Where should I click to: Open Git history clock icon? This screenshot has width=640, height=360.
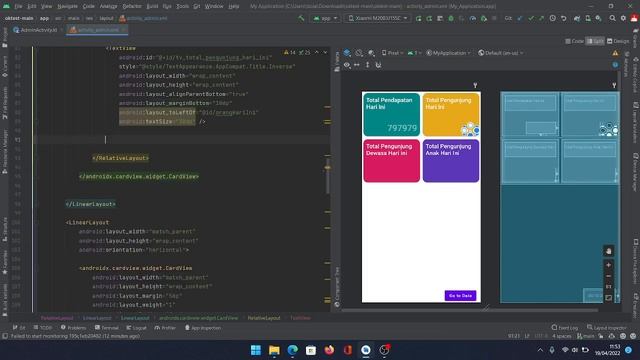tap(553, 18)
